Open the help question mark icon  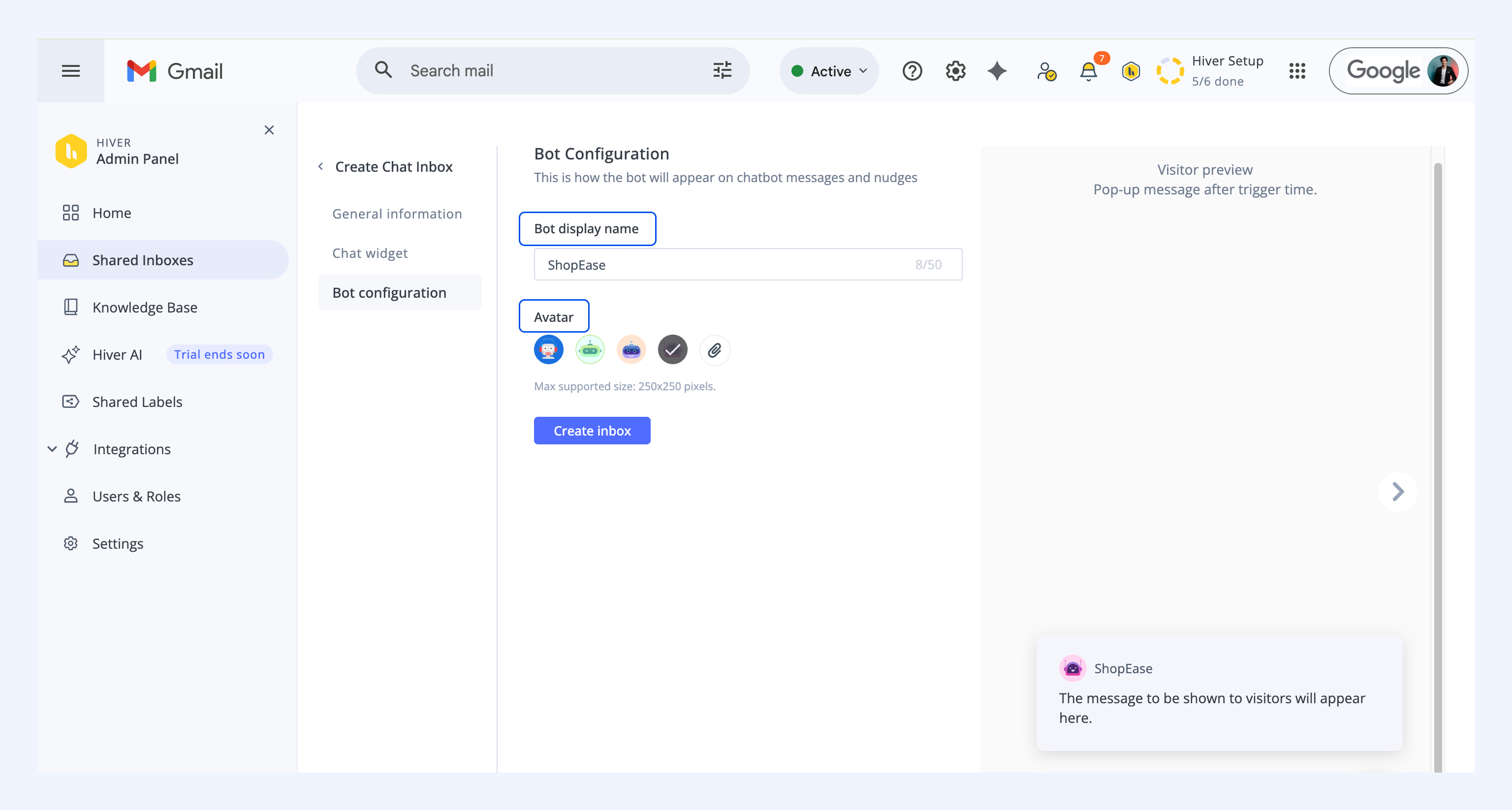[x=912, y=71]
